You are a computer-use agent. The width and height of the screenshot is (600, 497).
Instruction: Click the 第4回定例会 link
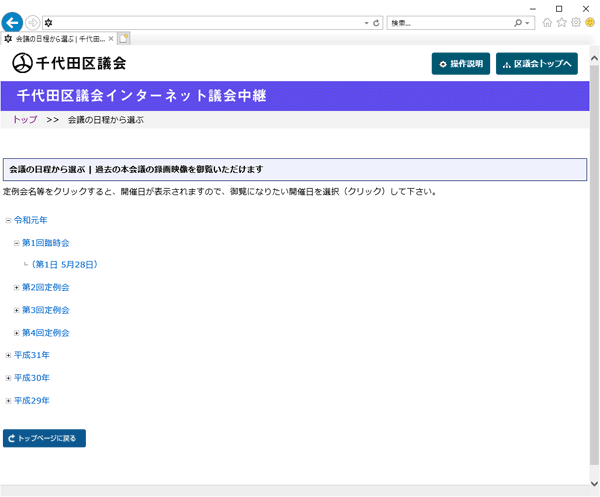46,332
